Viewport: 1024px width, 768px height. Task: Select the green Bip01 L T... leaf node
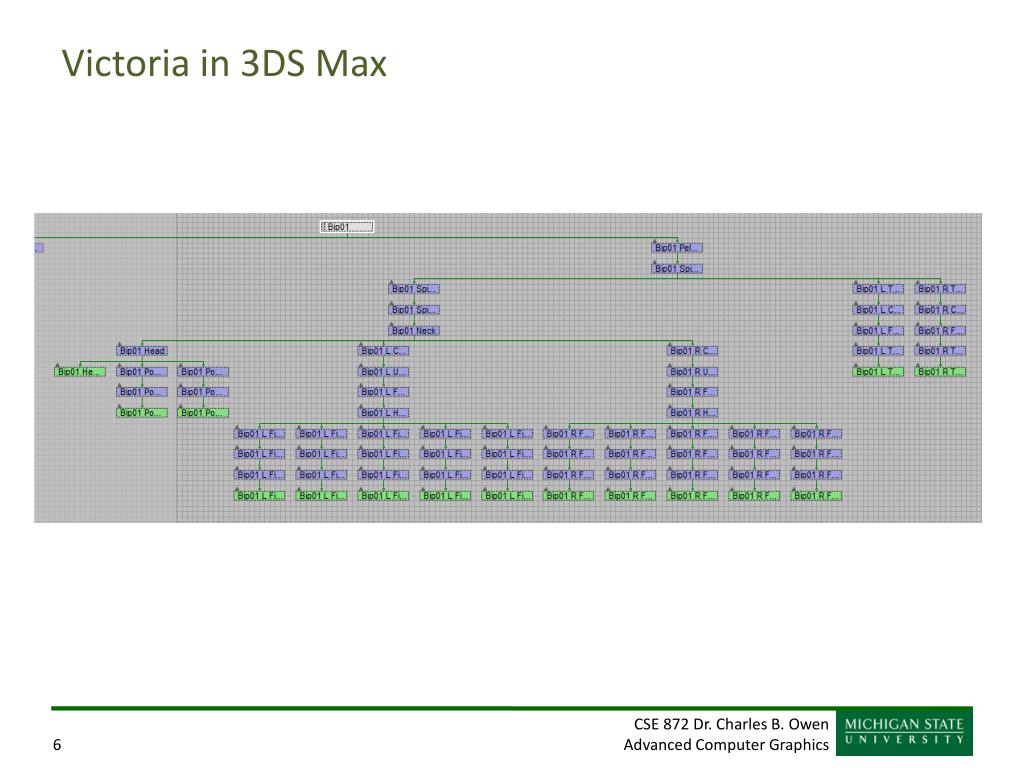click(878, 372)
